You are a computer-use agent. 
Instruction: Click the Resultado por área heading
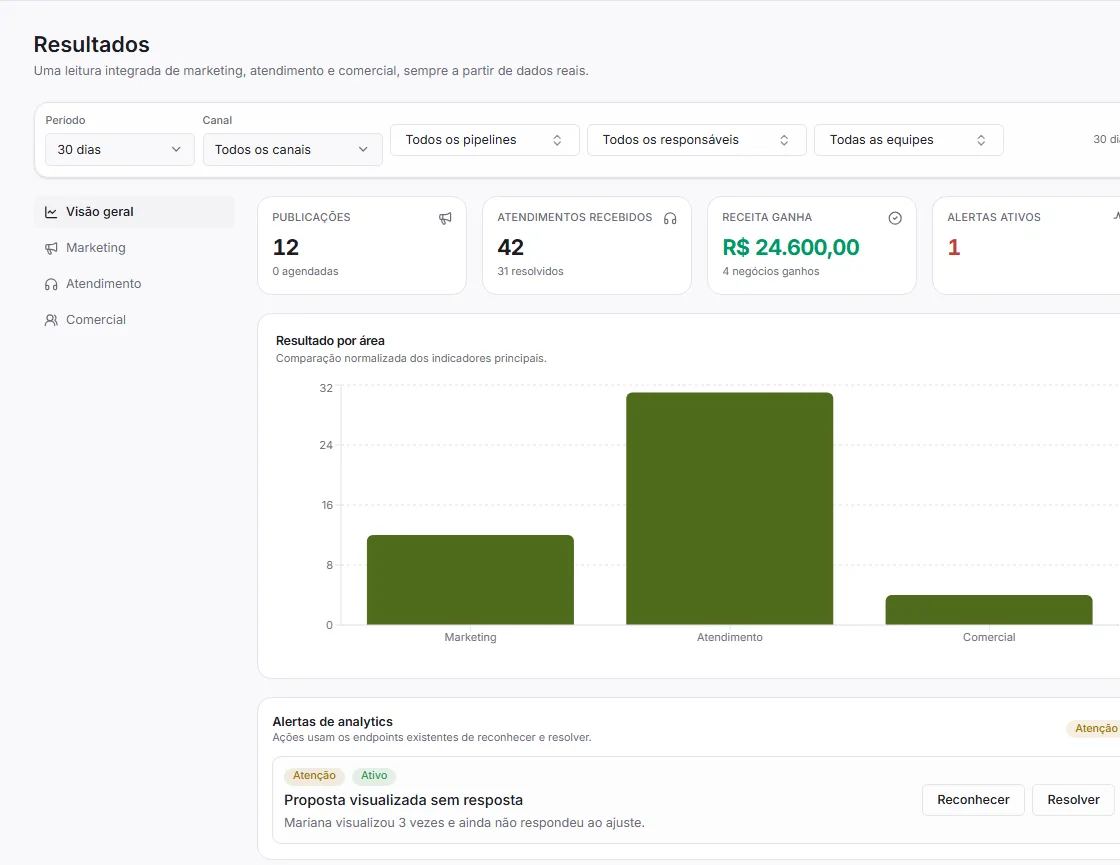click(x=330, y=341)
